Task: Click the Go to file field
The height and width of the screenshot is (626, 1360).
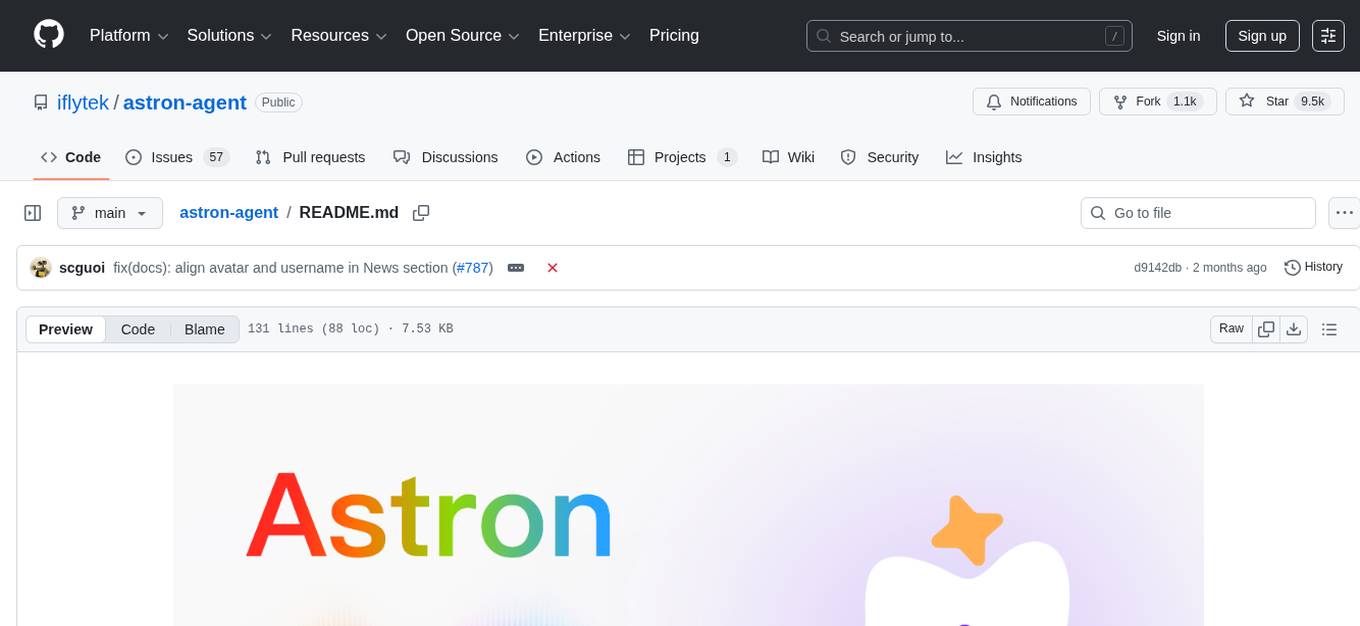Action: click(1197, 212)
